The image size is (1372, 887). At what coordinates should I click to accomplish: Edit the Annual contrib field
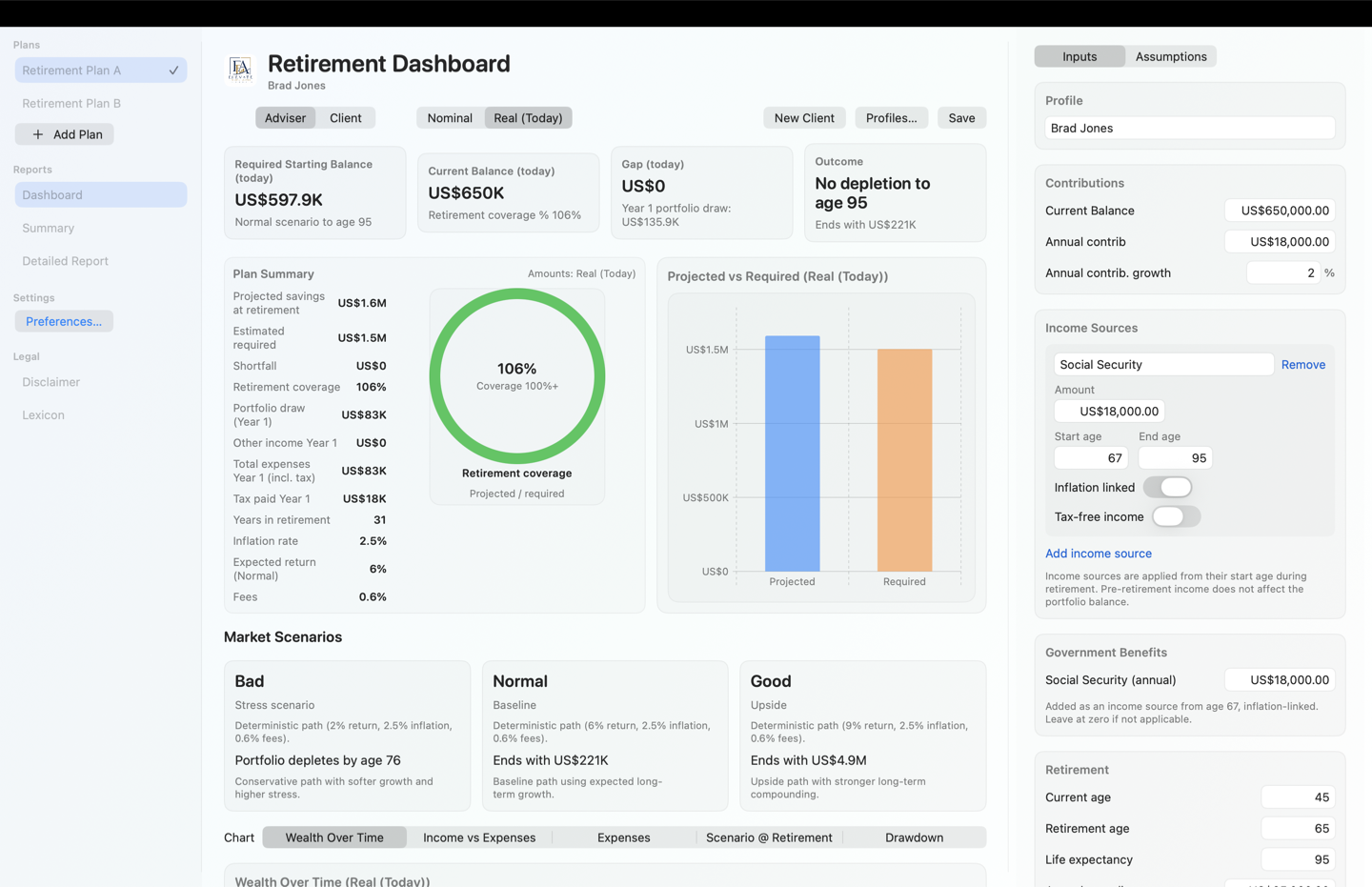point(1280,242)
